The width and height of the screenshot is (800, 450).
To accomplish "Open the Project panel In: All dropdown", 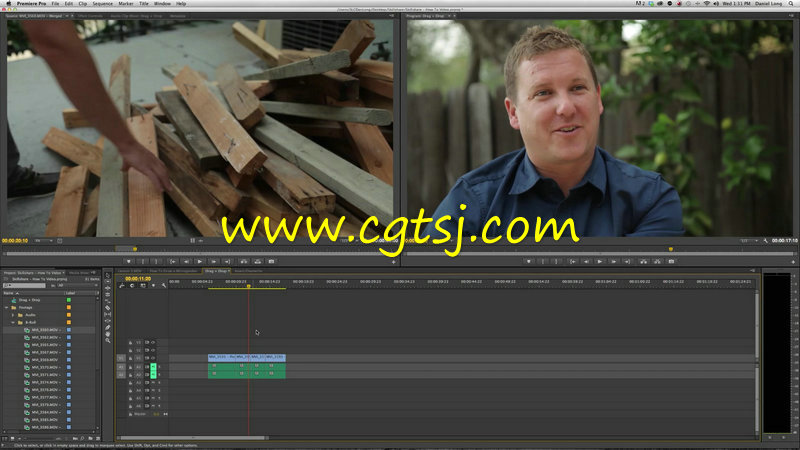I will click(x=78, y=285).
